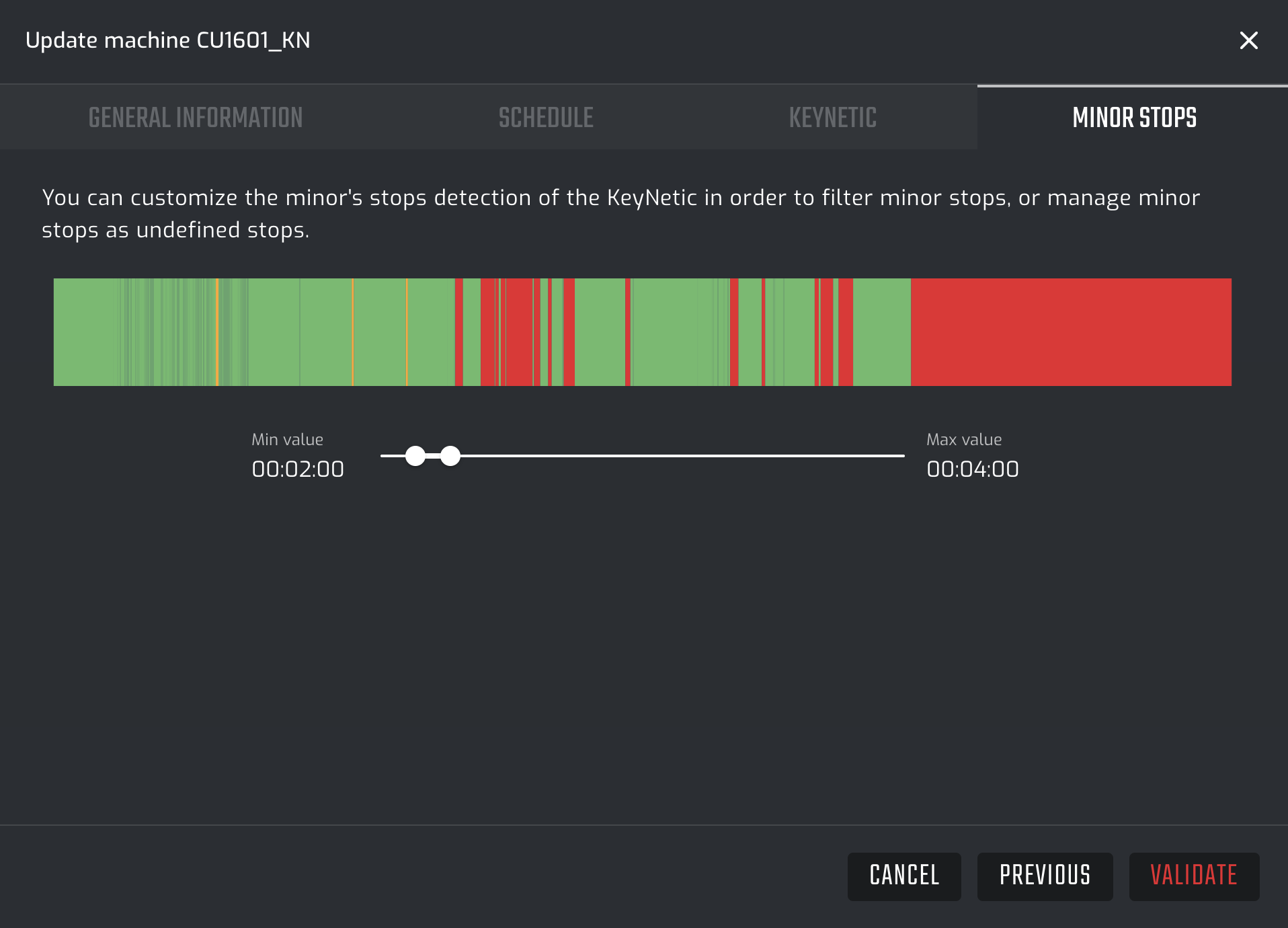Close the Update machine dialog
This screenshot has height=928, width=1288.
point(1248,40)
